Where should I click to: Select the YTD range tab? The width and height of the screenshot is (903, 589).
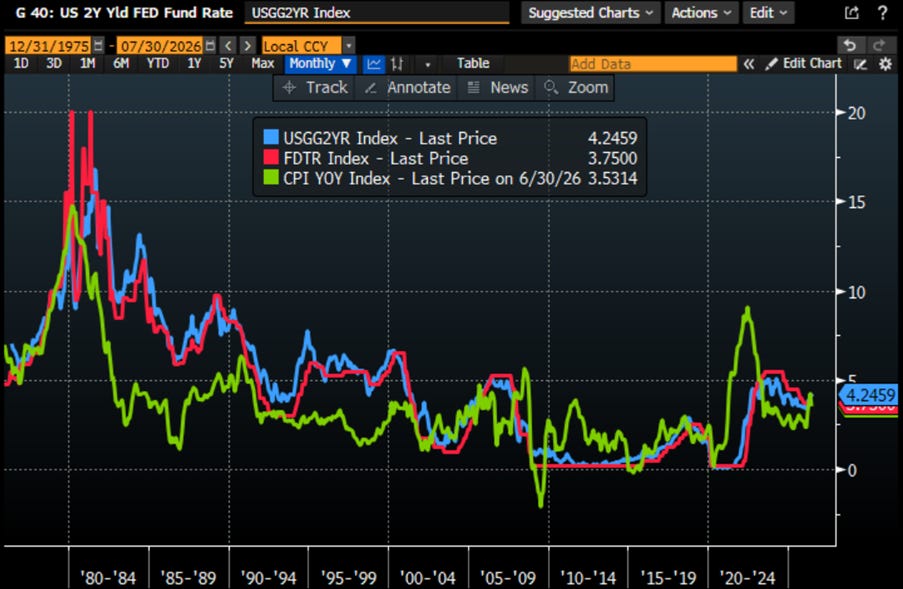(x=158, y=63)
